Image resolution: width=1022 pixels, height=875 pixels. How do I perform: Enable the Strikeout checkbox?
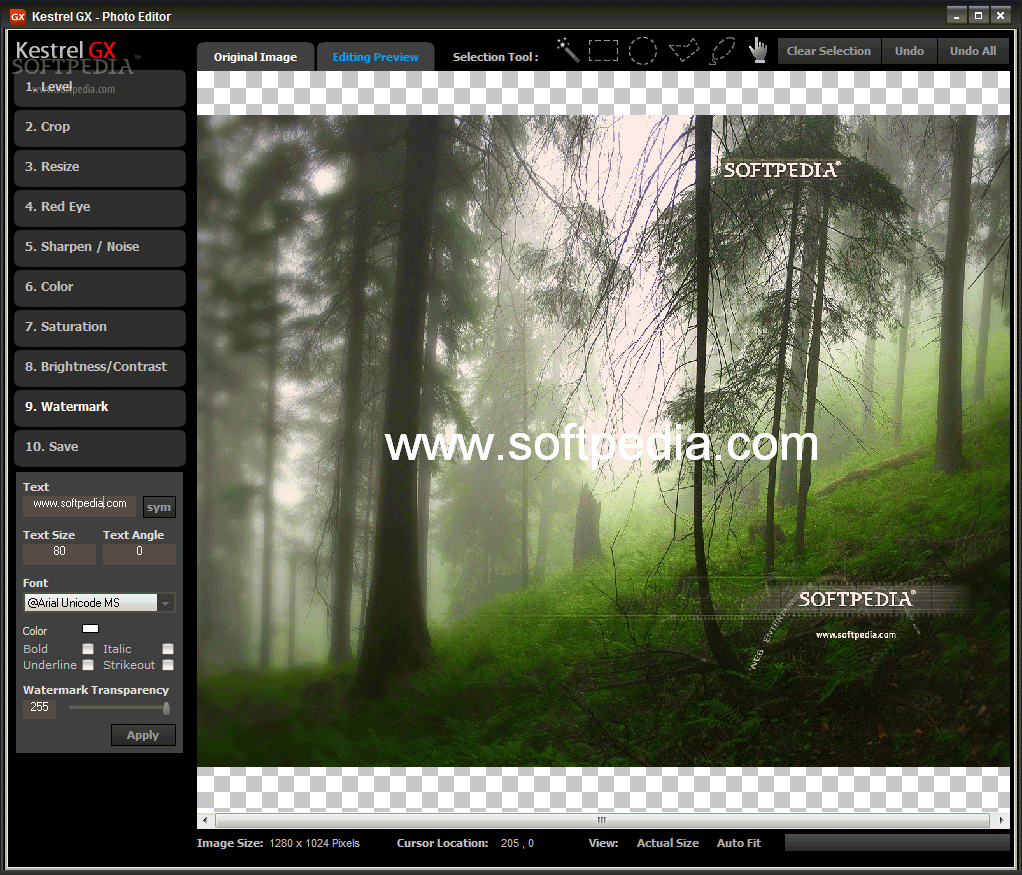168,665
